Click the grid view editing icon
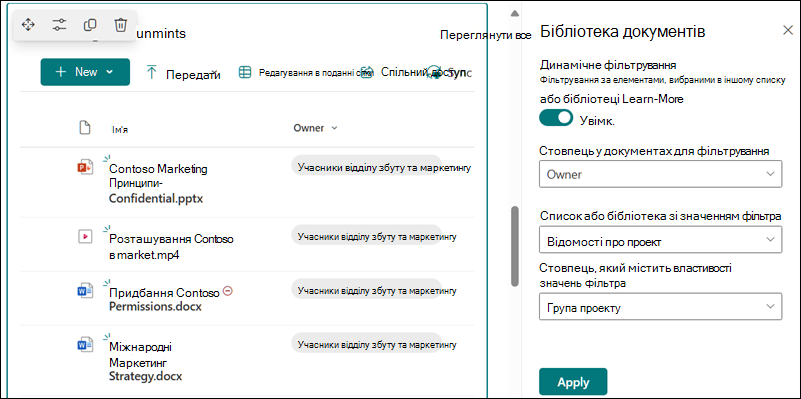This screenshot has width=801, height=399. [x=245, y=72]
